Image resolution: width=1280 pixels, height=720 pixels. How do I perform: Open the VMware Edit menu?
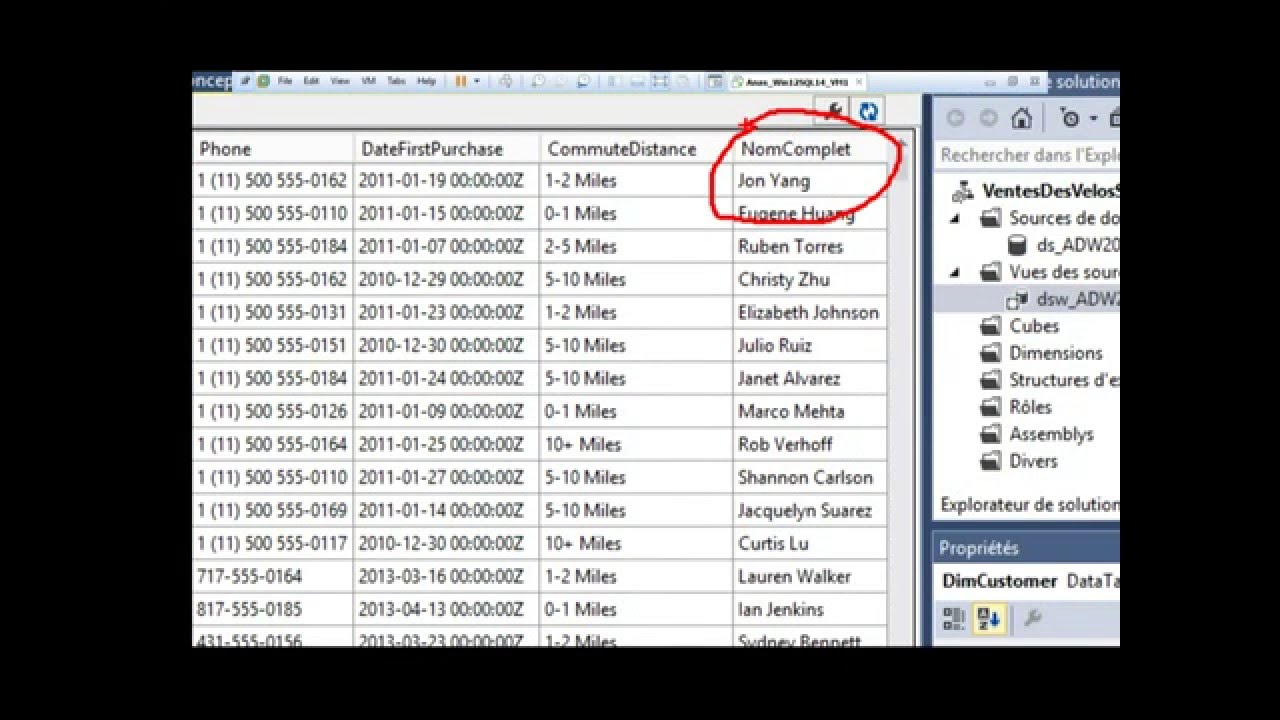coord(312,81)
